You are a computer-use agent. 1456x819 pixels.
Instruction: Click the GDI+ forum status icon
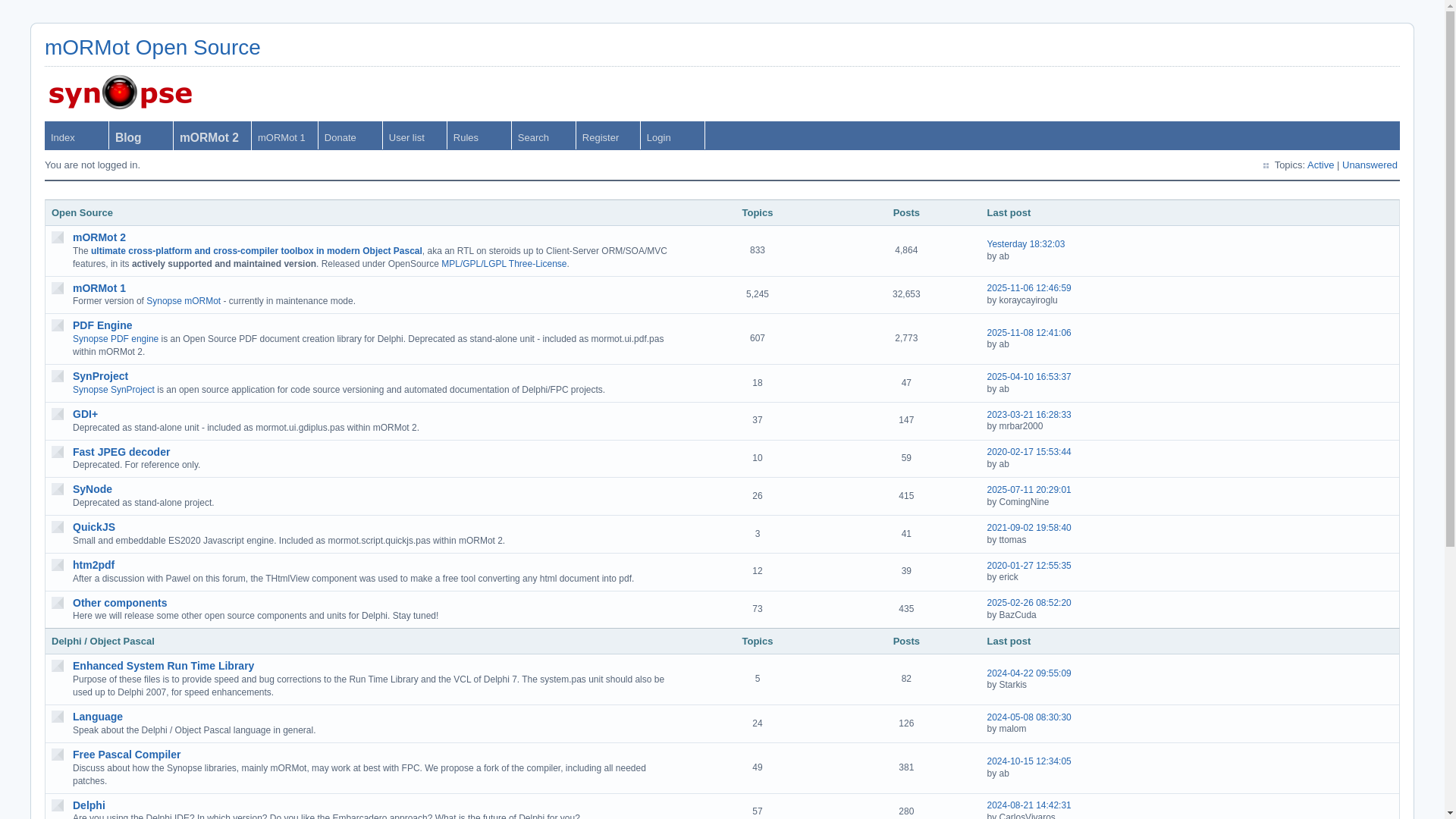(58, 414)
